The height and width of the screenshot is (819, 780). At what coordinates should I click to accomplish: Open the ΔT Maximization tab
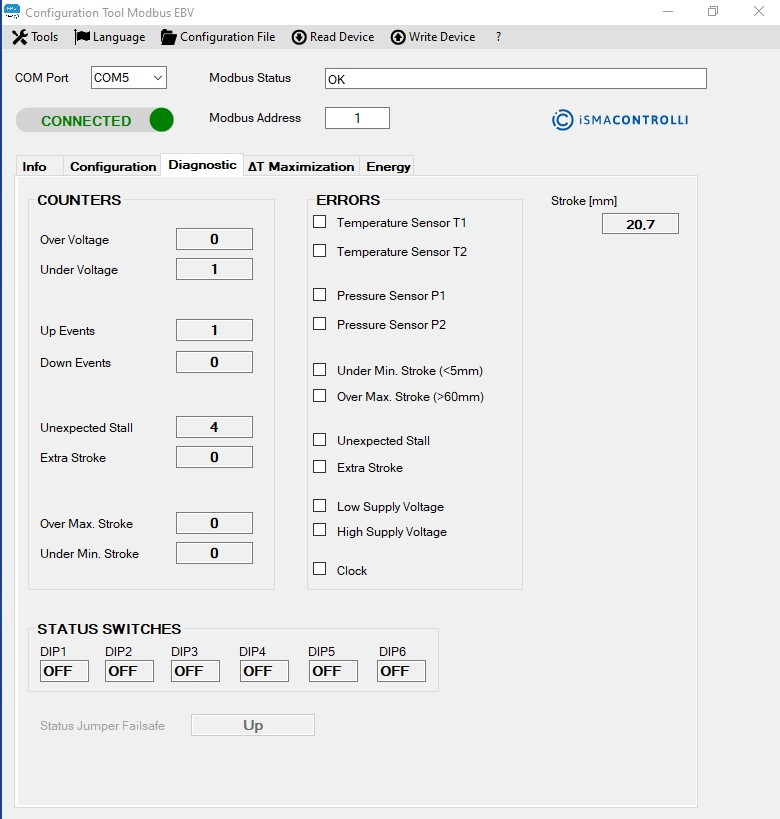(x=301, y=166)
